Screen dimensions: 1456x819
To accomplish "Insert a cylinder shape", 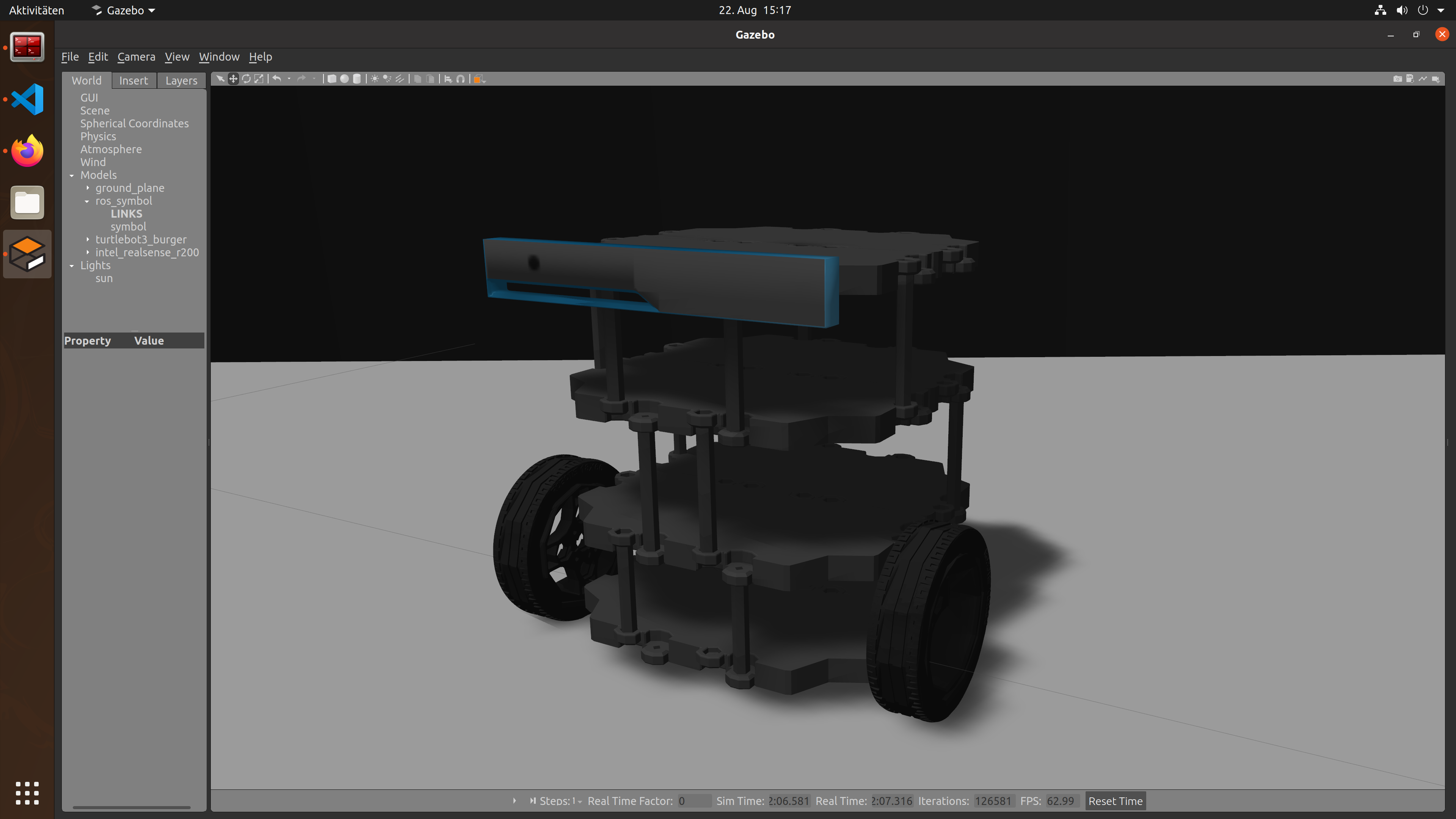I will tap(357, 79).
